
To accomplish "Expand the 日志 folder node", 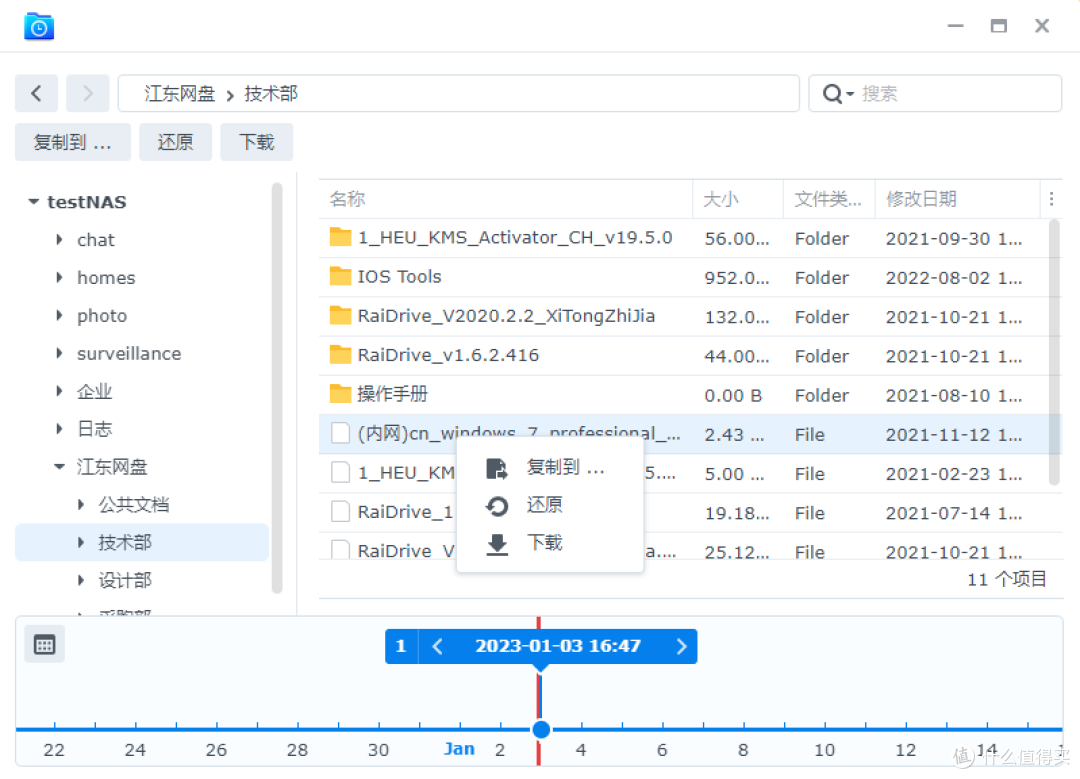I will tap(59, 429).
